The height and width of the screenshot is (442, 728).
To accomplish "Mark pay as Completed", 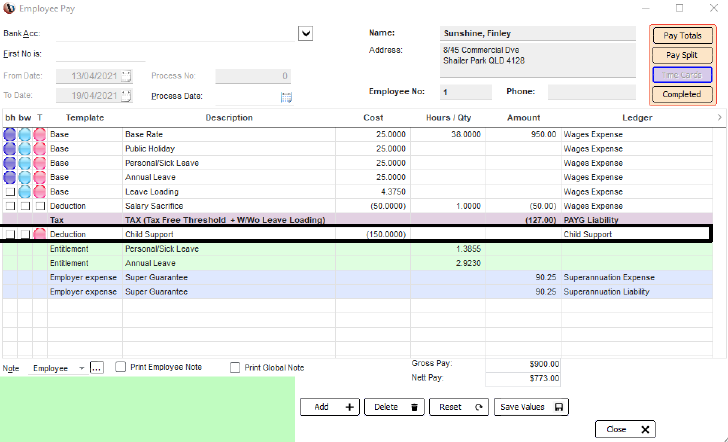I will tap(682, 94).
